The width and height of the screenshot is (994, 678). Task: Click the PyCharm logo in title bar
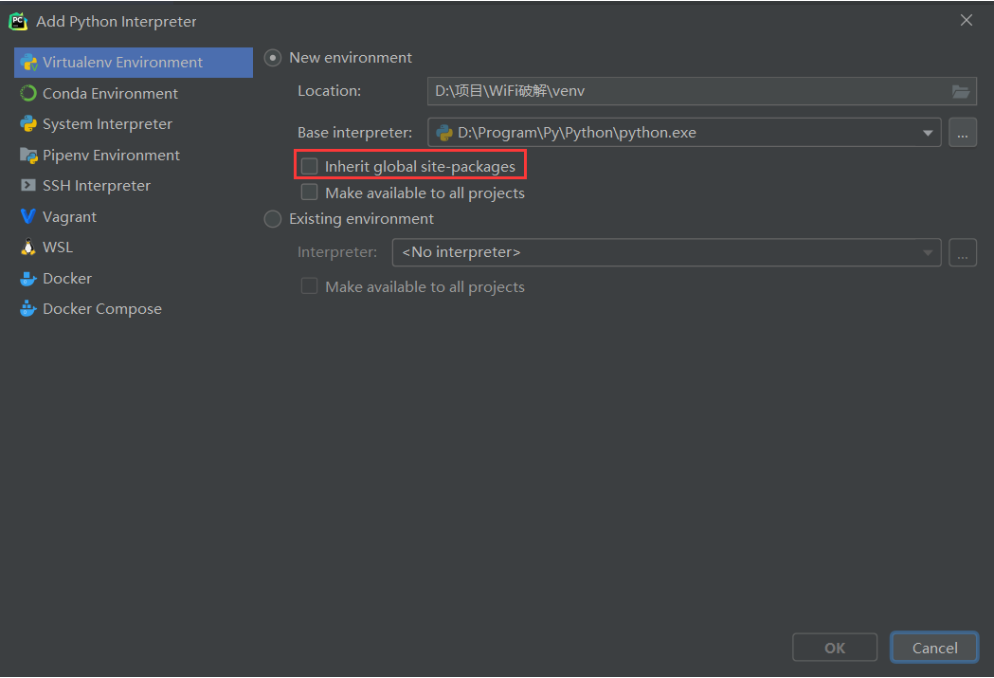tap(18, 21)
